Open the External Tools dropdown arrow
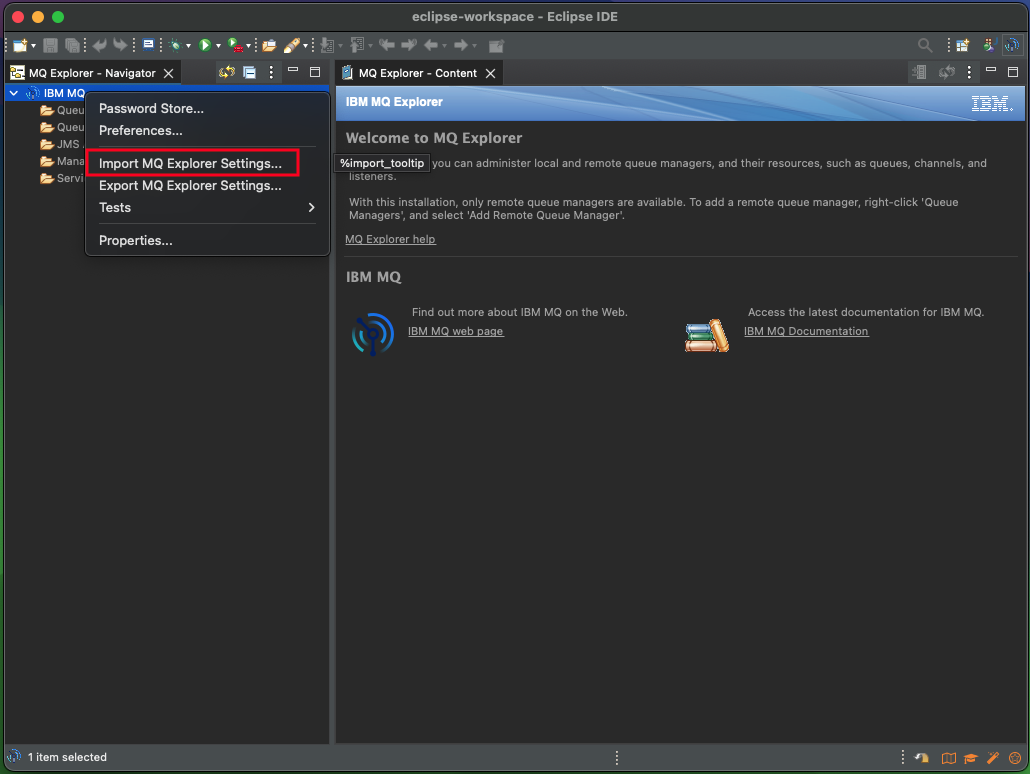Viewport: 1030px width, 774px height. pyautogui.click(x=248, y=46)
